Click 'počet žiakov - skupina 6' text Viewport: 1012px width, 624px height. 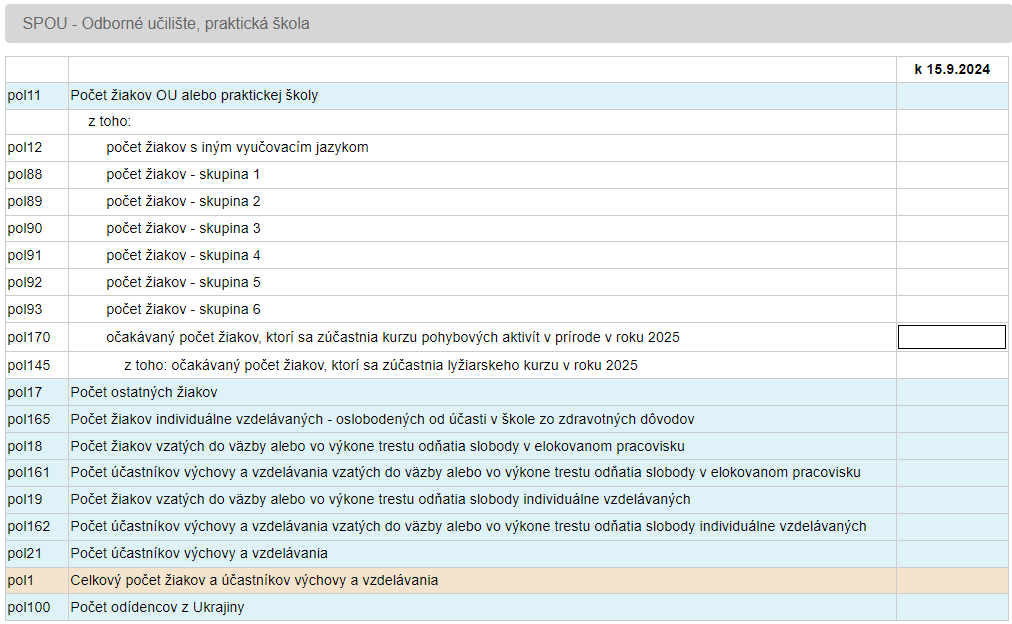pos(183,310)
